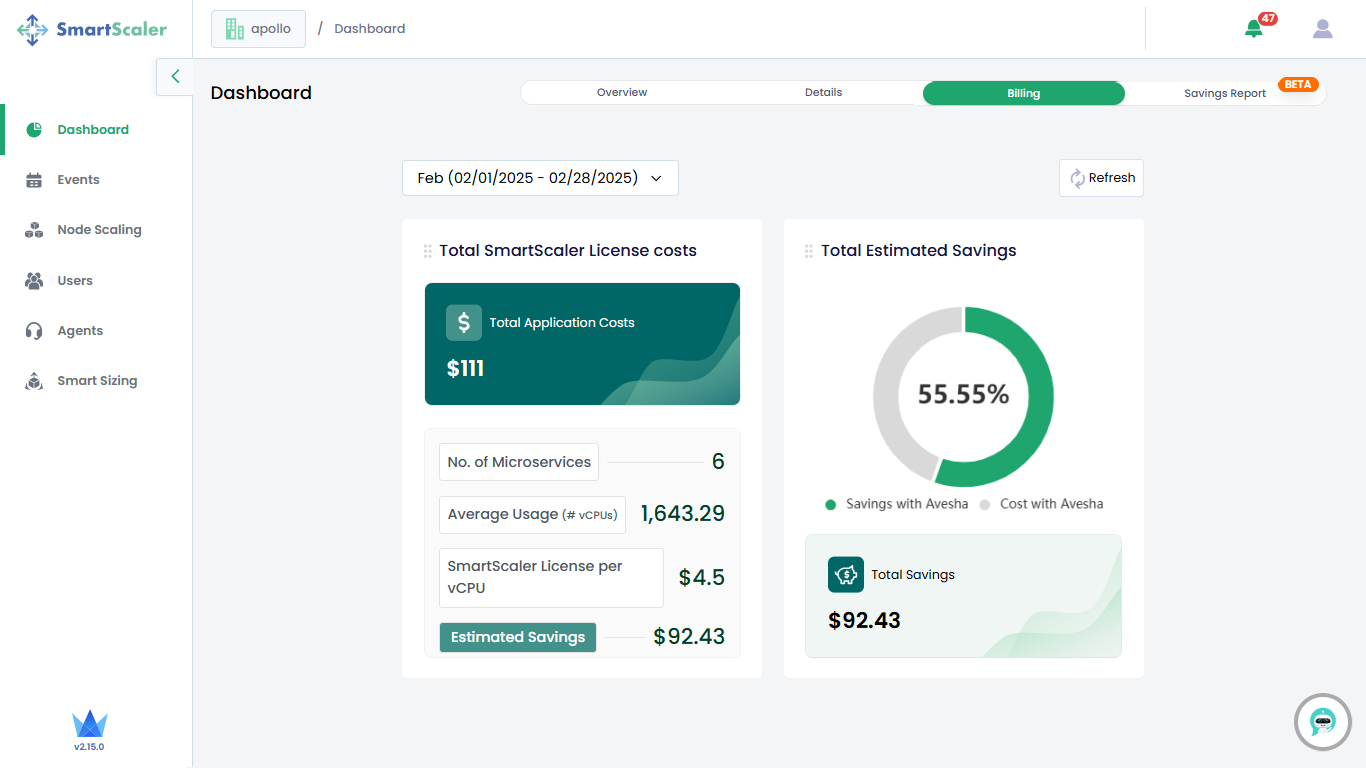Toggle the Cost with Avesha legend item
This screenshot has height=768, width=1366.
point(1041,504)
